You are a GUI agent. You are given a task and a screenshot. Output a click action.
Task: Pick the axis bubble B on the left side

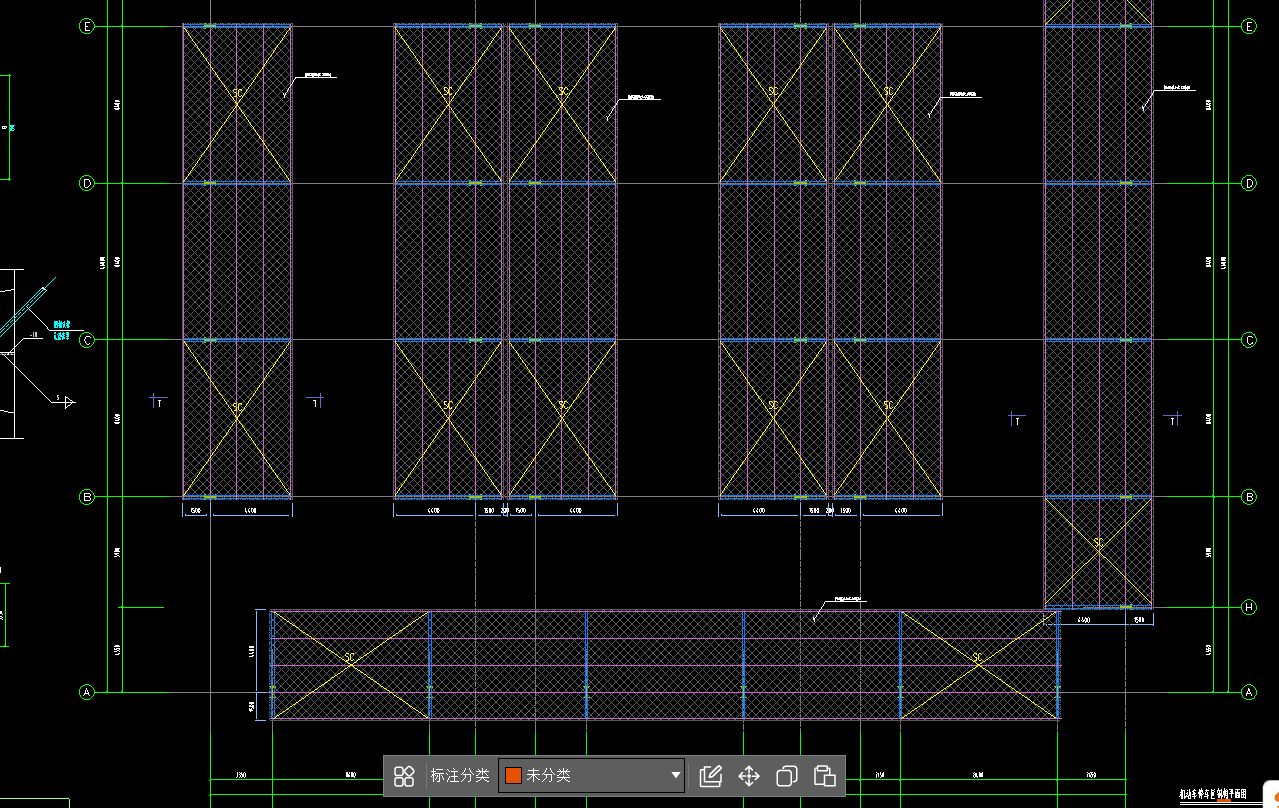[x=87, y=496]
